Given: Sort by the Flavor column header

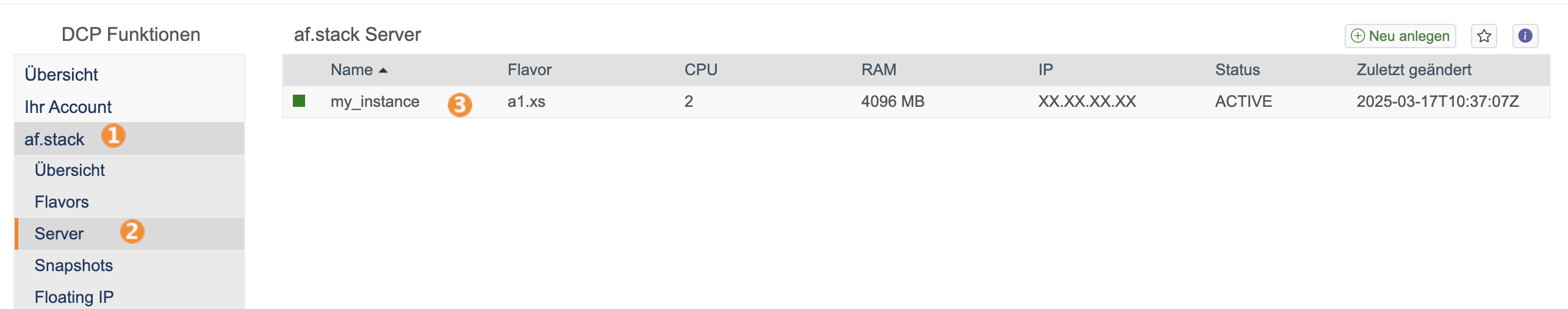Looking at the screenshot, I should 529,70.
